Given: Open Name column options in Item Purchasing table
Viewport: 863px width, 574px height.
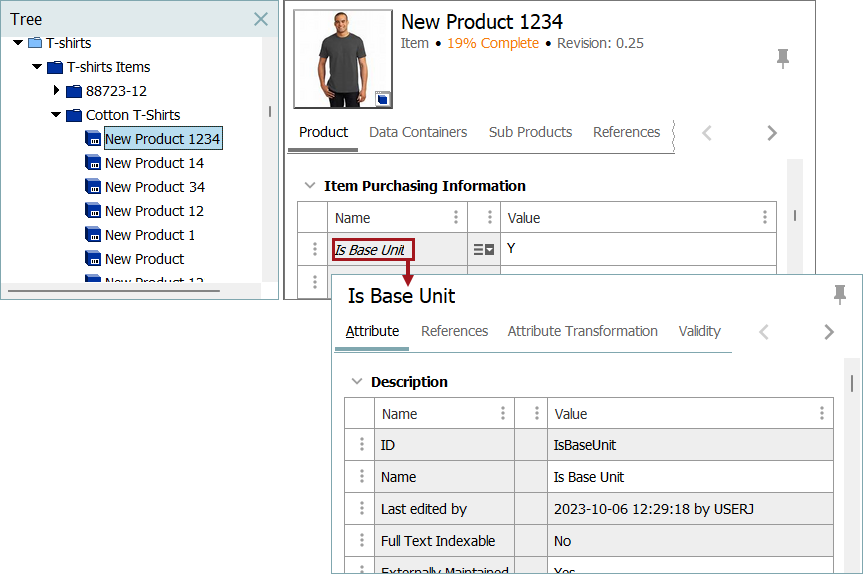Looking at the screenshot, I should [x=456, y=218].
